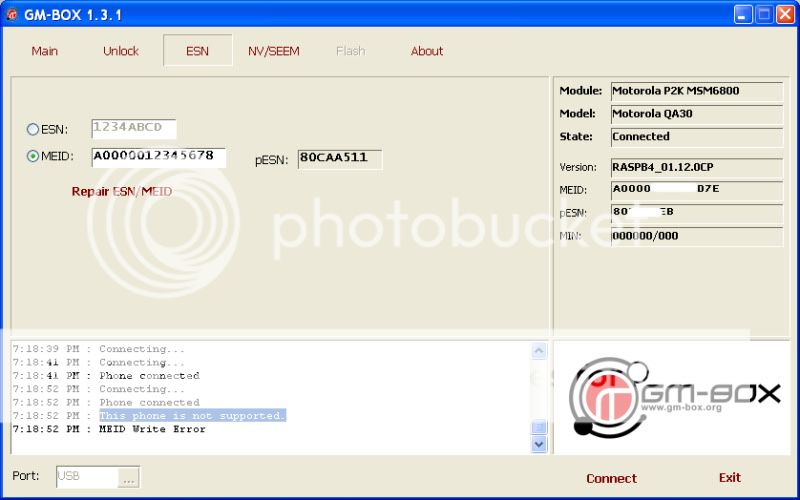Click the Port field showing USB

point(87,477)
